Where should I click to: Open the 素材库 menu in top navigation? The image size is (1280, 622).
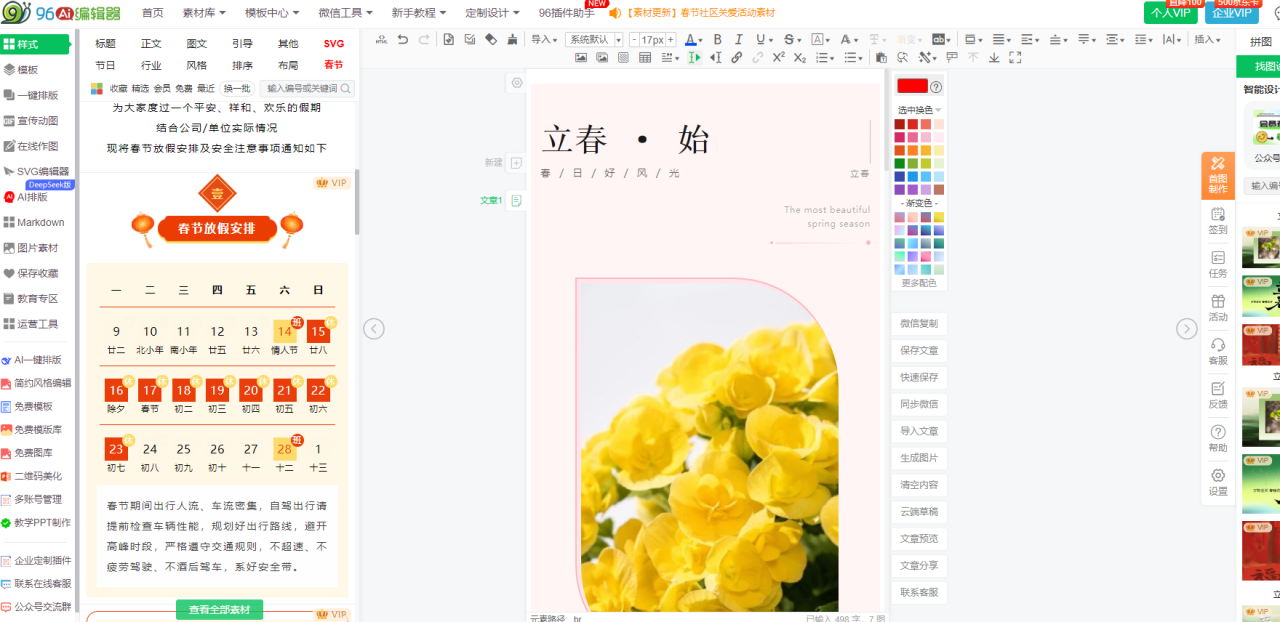pos(204,13)
